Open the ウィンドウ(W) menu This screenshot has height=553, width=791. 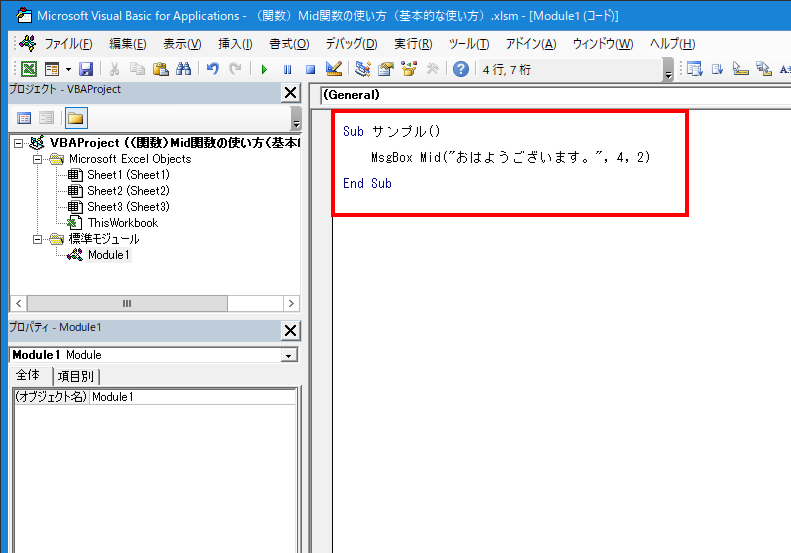tap(603, 44)
